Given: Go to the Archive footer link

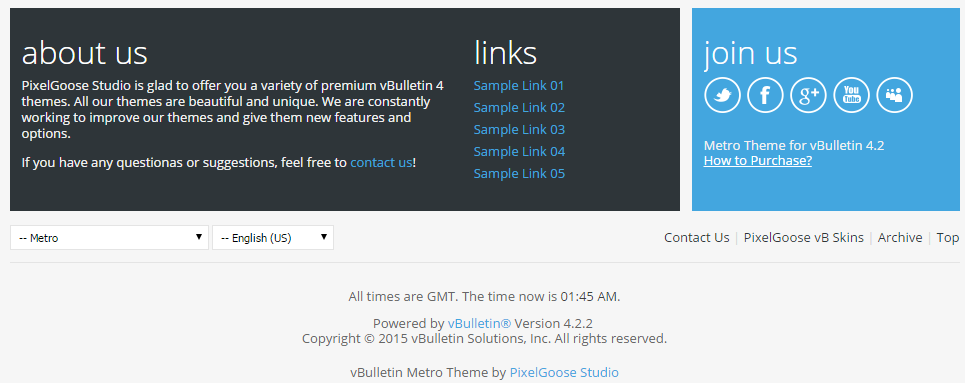Looking at the screenshot, I should 900,238.
